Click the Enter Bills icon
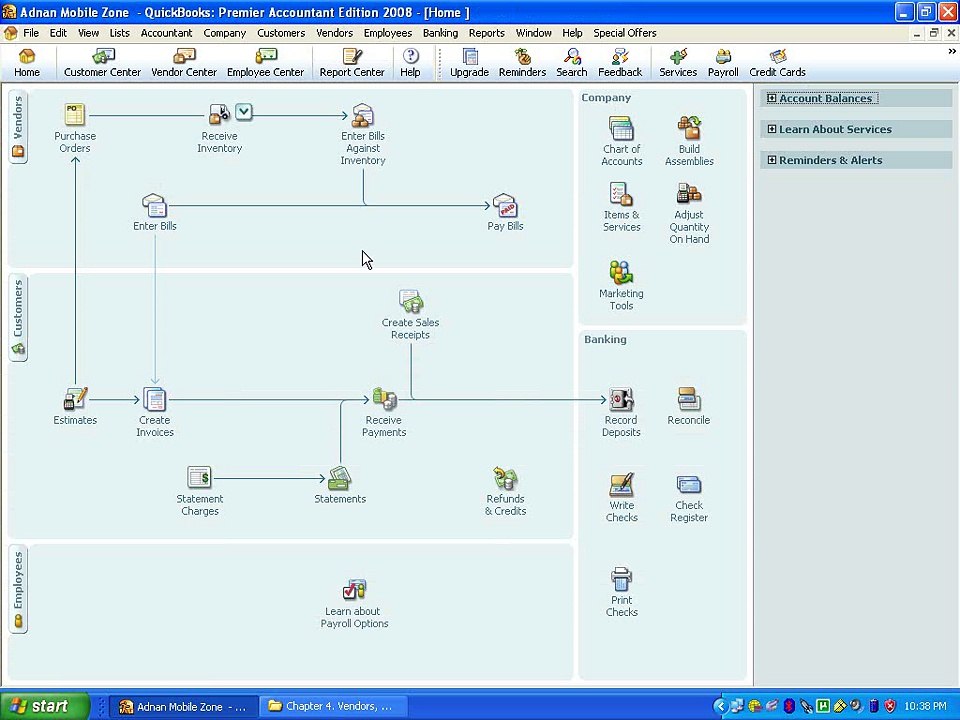 click(154, 206)
